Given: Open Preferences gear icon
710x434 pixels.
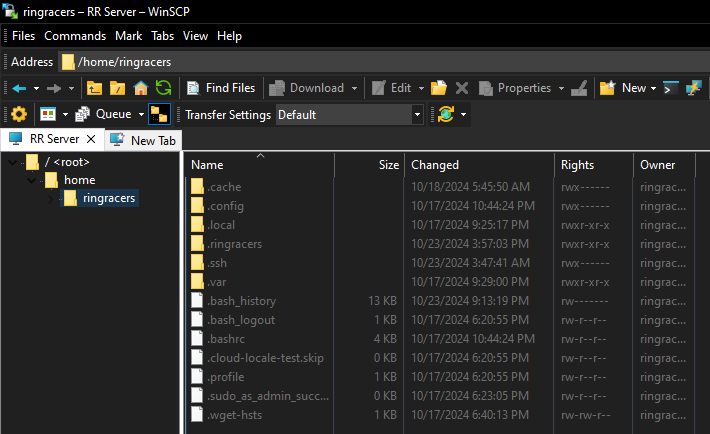Looking at the screenshot, I should point(19,114).
